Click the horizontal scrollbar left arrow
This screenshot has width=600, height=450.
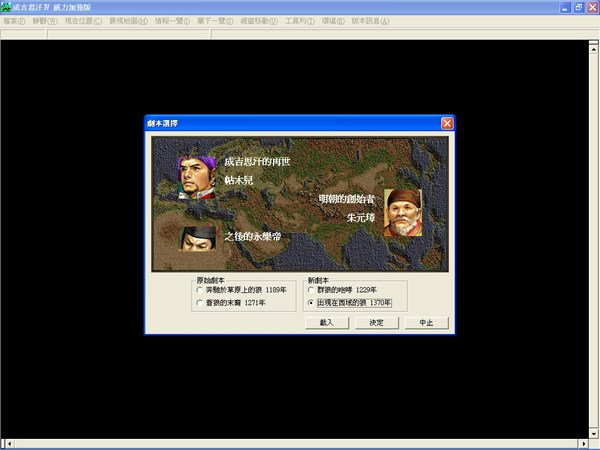coord(10,444)
